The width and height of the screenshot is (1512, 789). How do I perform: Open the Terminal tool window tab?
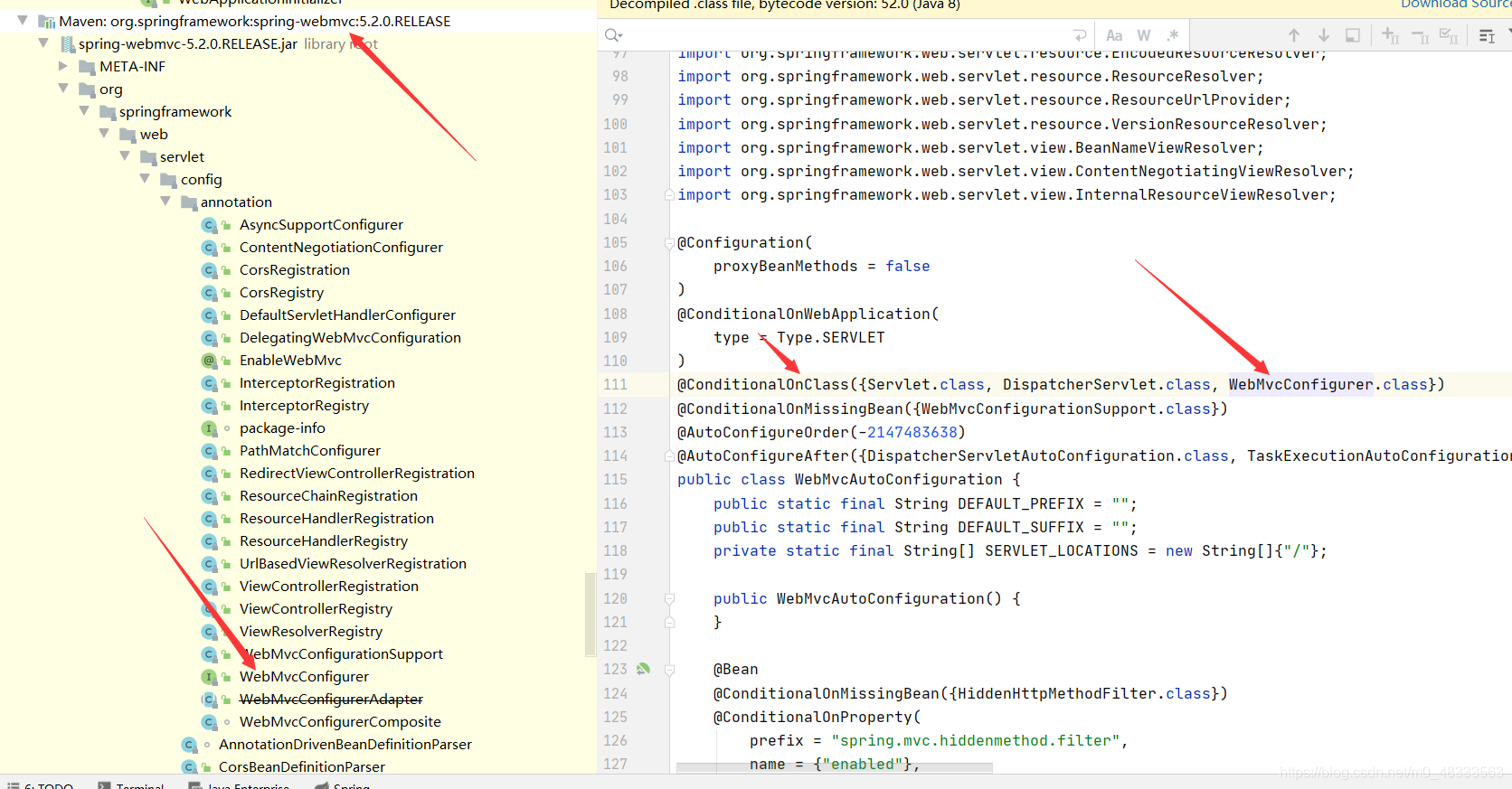click(131, 784)
